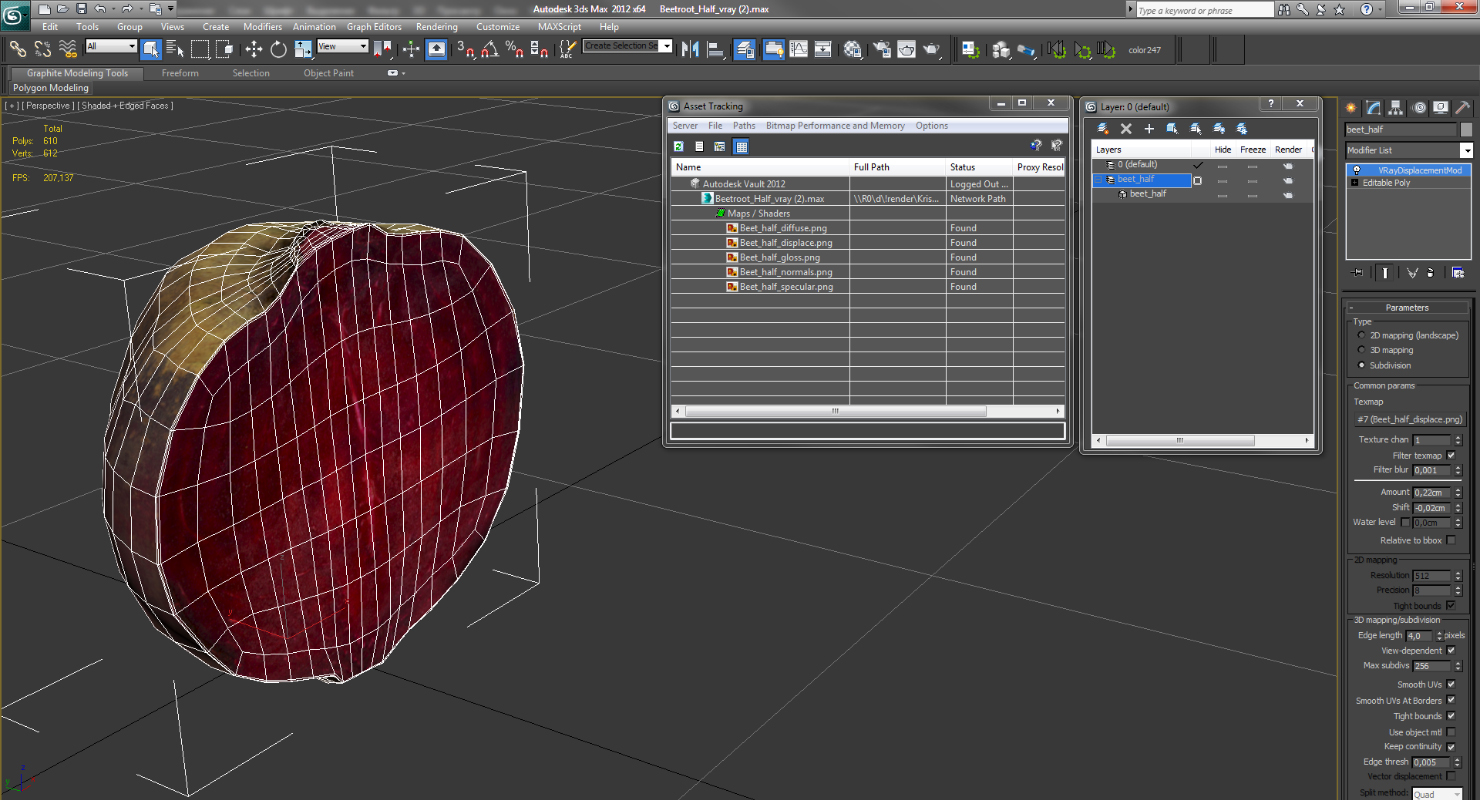Viewport: 1480px width, 800px height.
Task: Click Configure Modifier Sets icon
Action: point(1458,272)
